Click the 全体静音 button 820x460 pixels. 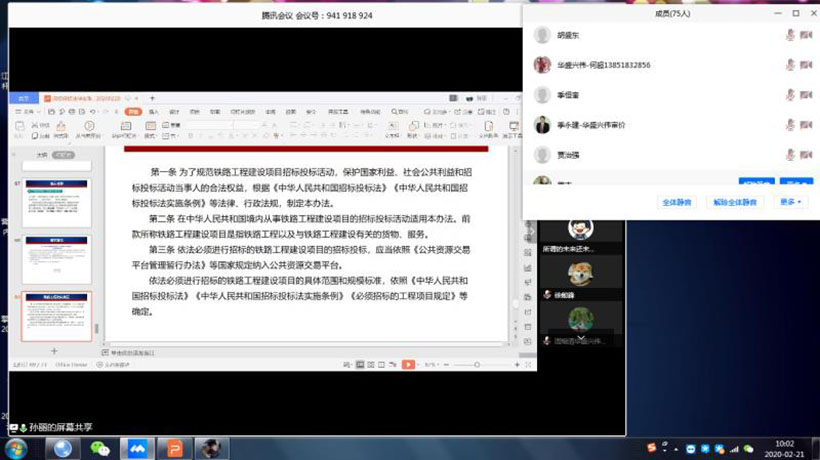coord(677,202)
